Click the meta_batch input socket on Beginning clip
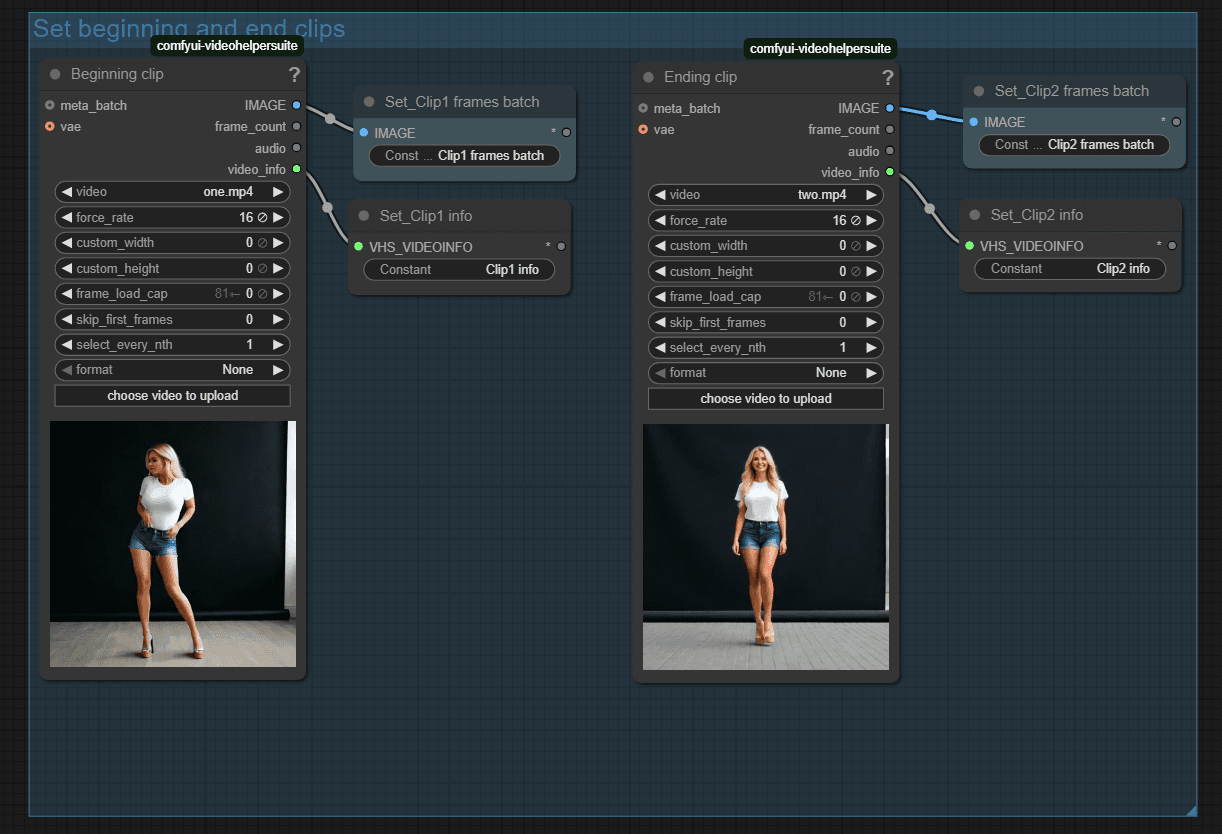This screenshot has height=834, width=1222. [x=49, y=105]
